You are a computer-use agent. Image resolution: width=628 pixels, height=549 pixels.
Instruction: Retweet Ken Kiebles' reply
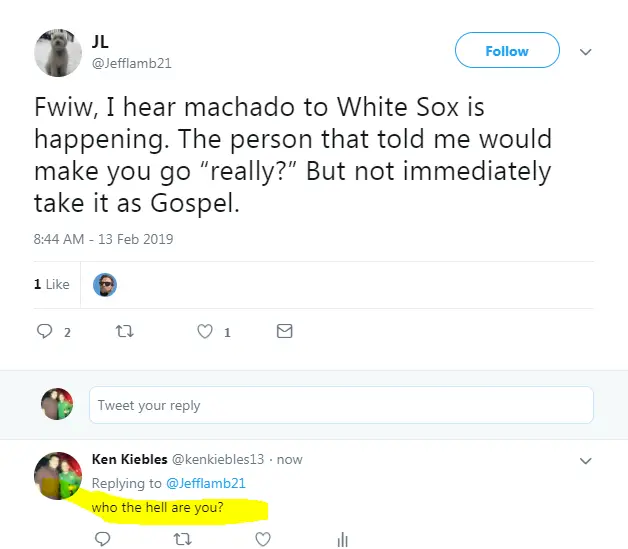pyautogui.click(x=182, y=539)
